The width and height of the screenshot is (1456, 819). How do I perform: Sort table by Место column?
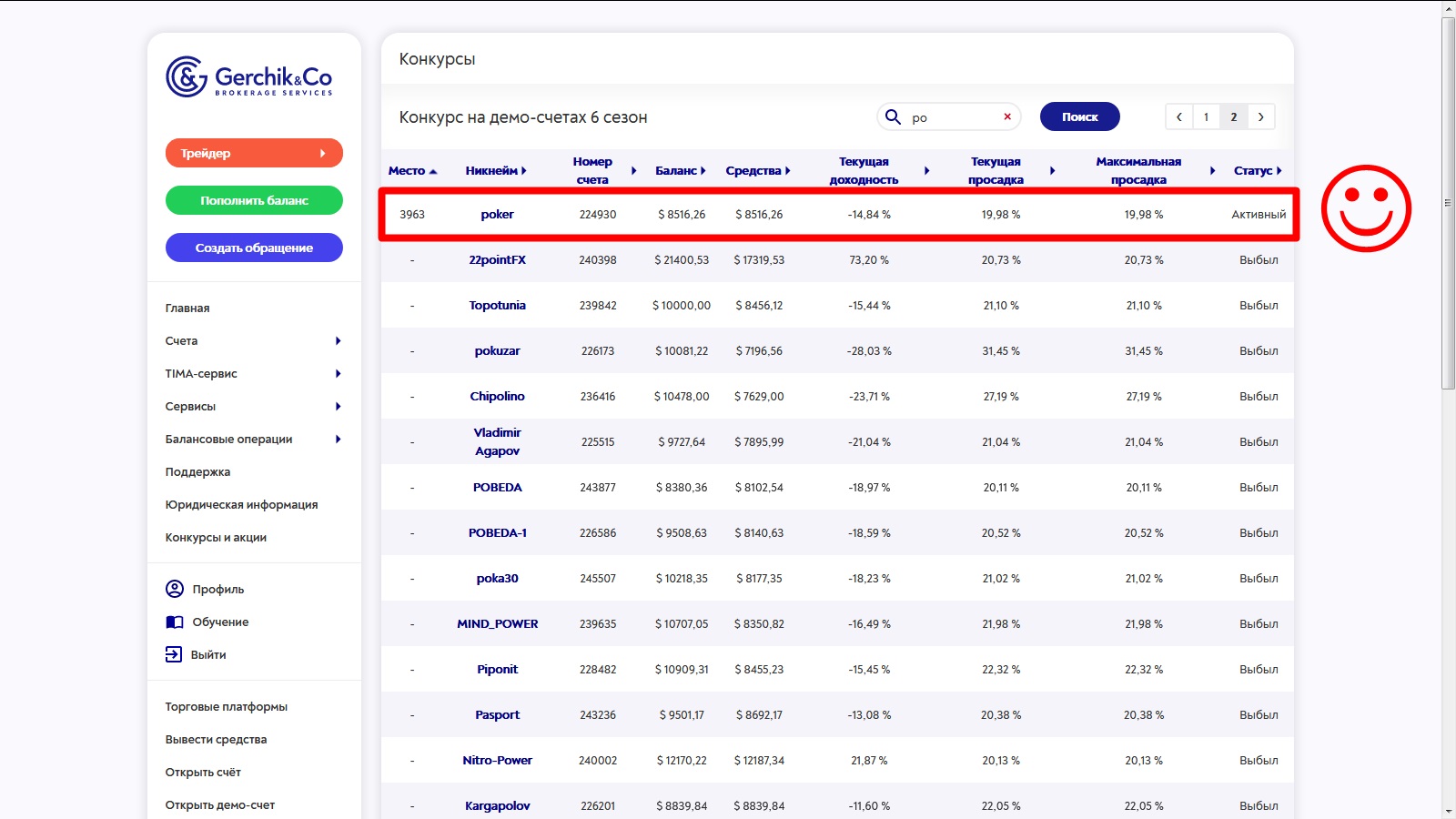[x=412, y=170]
